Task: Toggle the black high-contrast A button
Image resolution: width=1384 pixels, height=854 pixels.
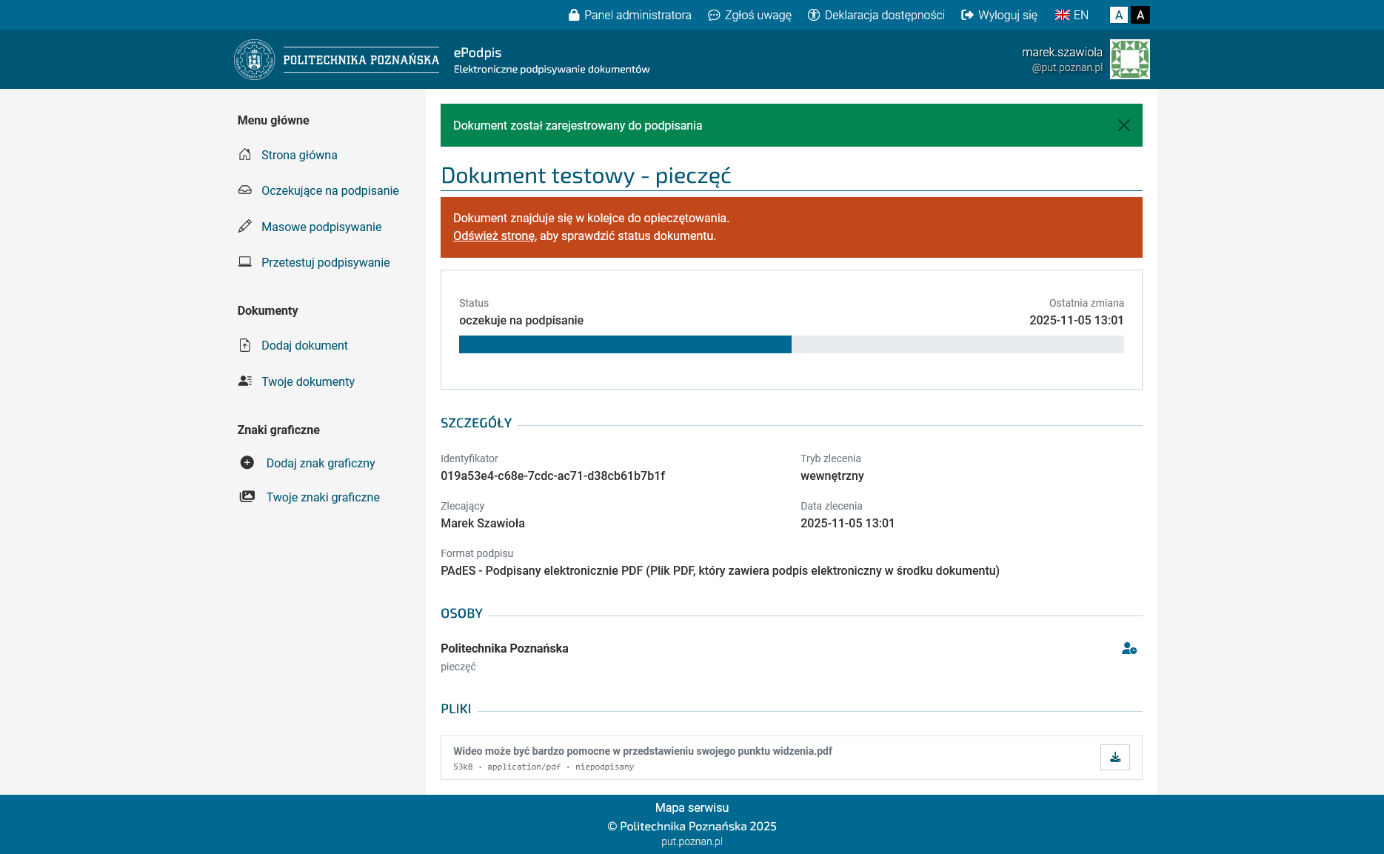Action: [x=1141, y=15]
